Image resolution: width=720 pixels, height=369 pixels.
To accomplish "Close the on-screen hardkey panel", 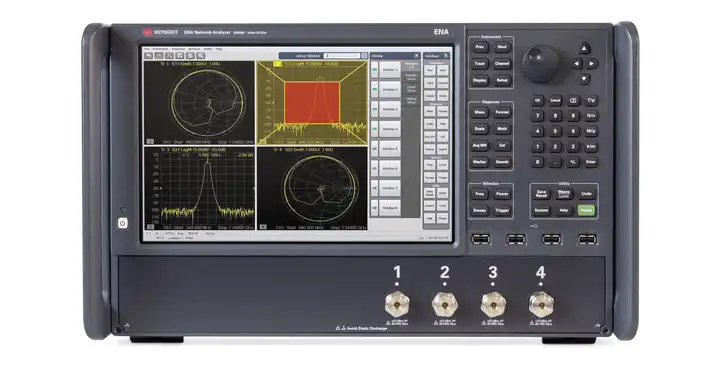I will pyautogui.click(x=445, y=56).
